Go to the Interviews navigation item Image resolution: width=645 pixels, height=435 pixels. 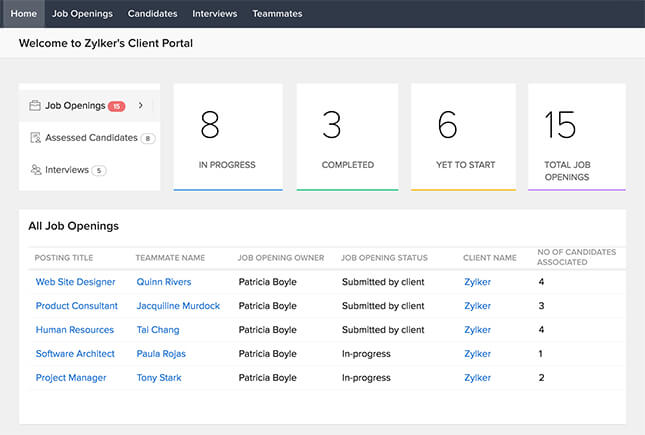[x=215, y=14]
